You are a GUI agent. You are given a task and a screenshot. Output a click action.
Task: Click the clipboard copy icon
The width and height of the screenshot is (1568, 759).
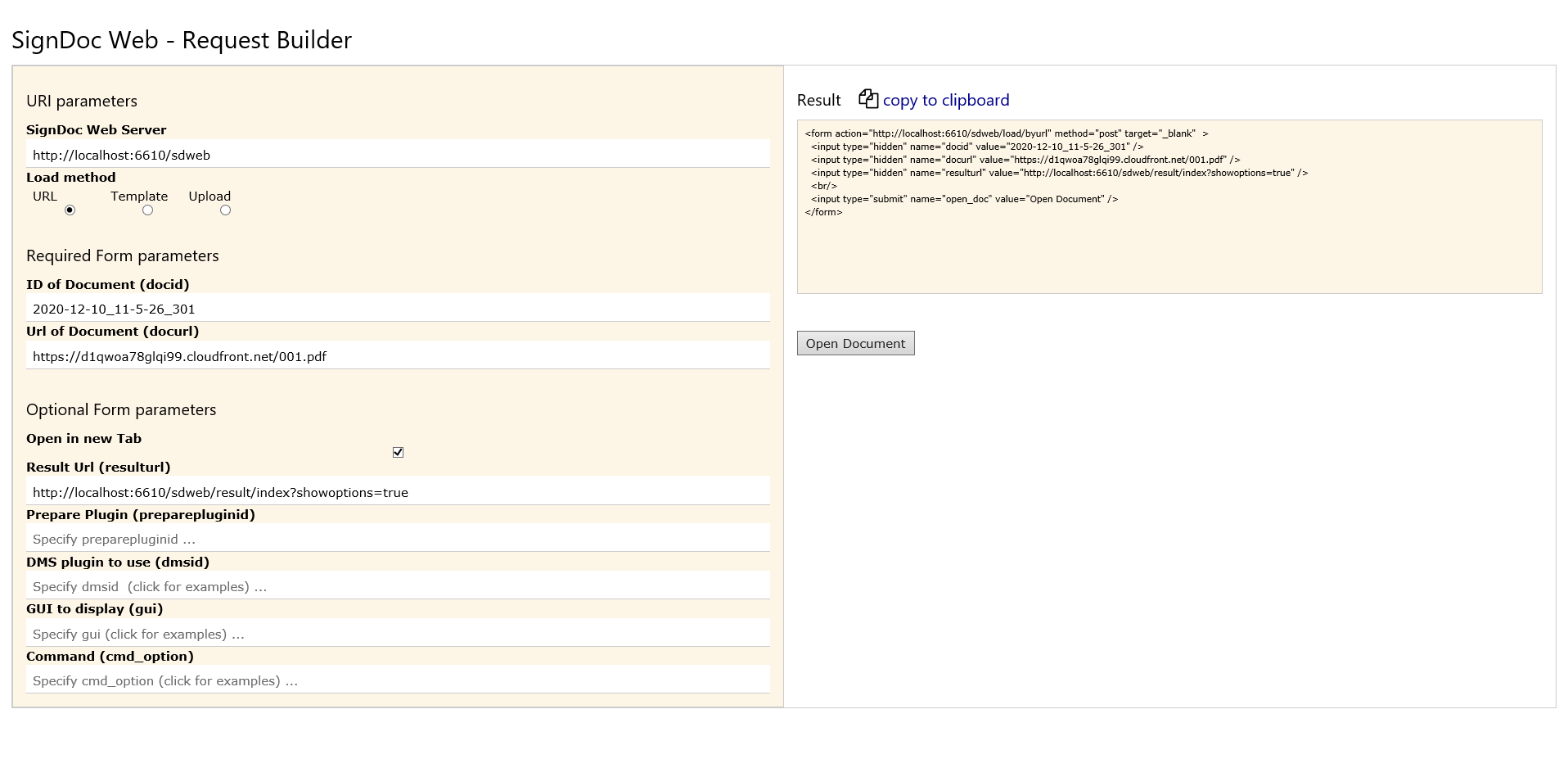(867, 99)
